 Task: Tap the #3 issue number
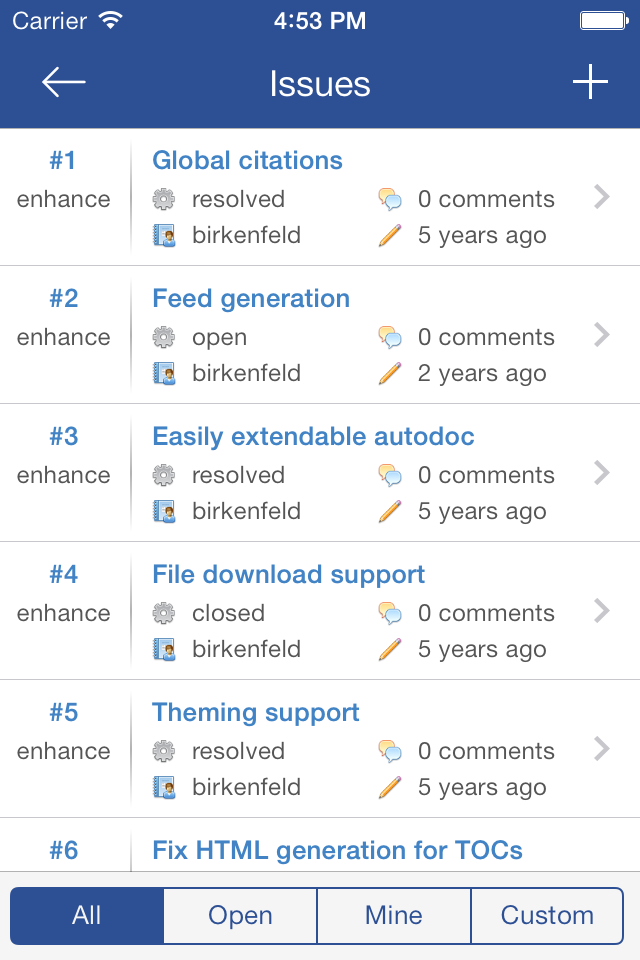click(x=64, y=437)
